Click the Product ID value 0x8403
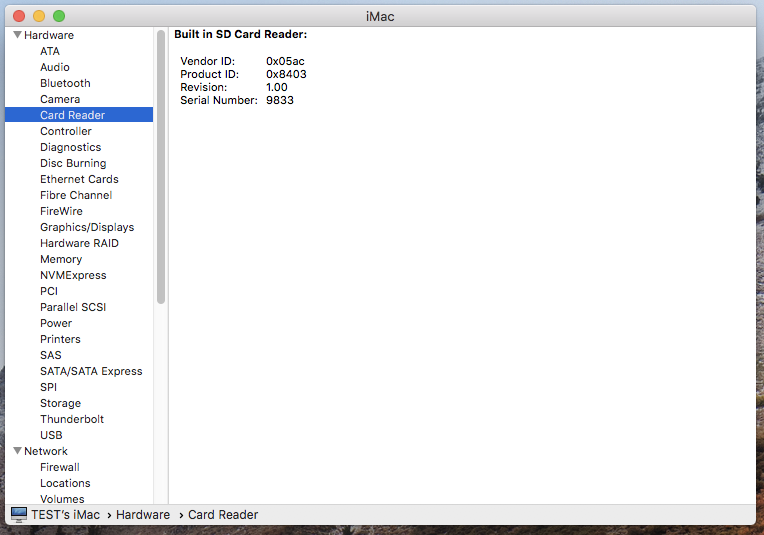The width and height of the screenshot is (764, 535). pos(286,74)
